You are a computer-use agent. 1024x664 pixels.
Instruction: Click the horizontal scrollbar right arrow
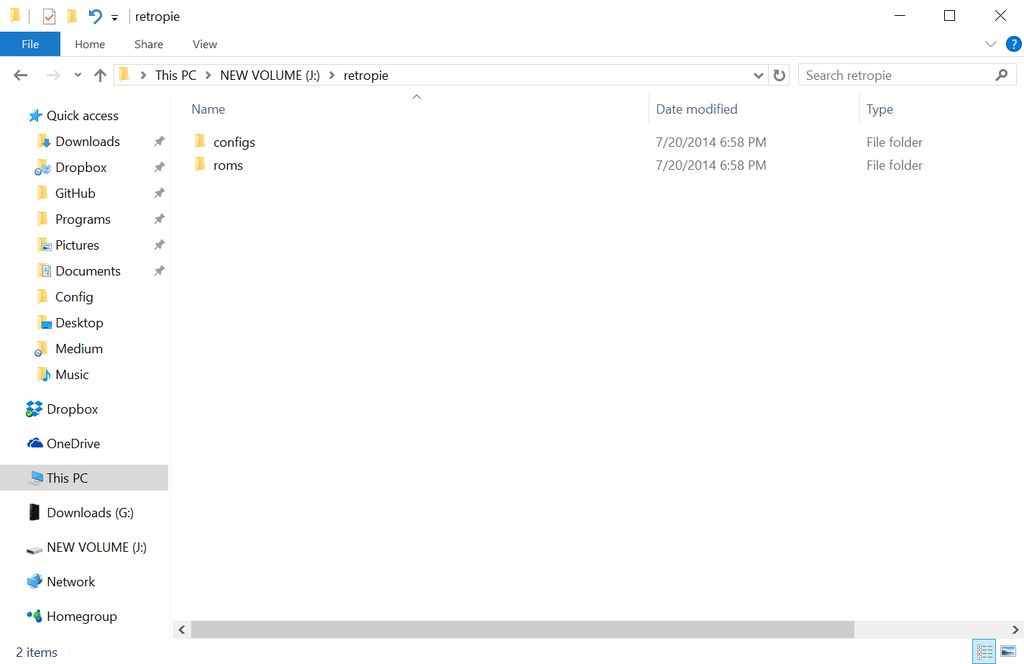coord(1015,629)
